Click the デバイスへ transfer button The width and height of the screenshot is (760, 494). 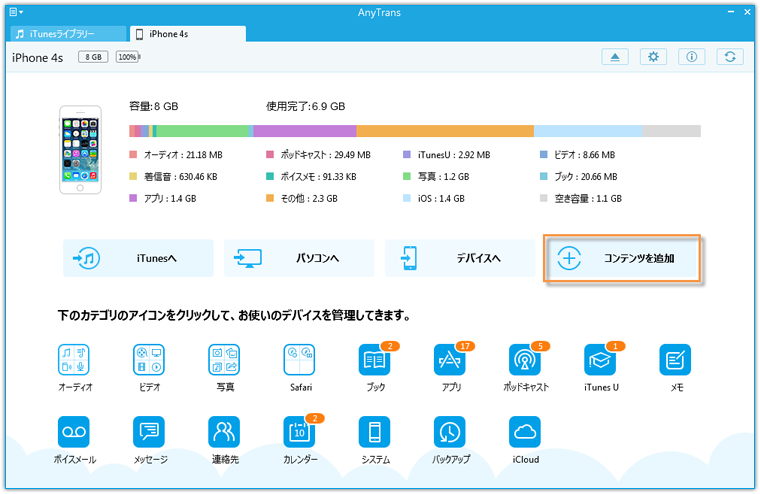pyautogui.click(x=460, y=258)
